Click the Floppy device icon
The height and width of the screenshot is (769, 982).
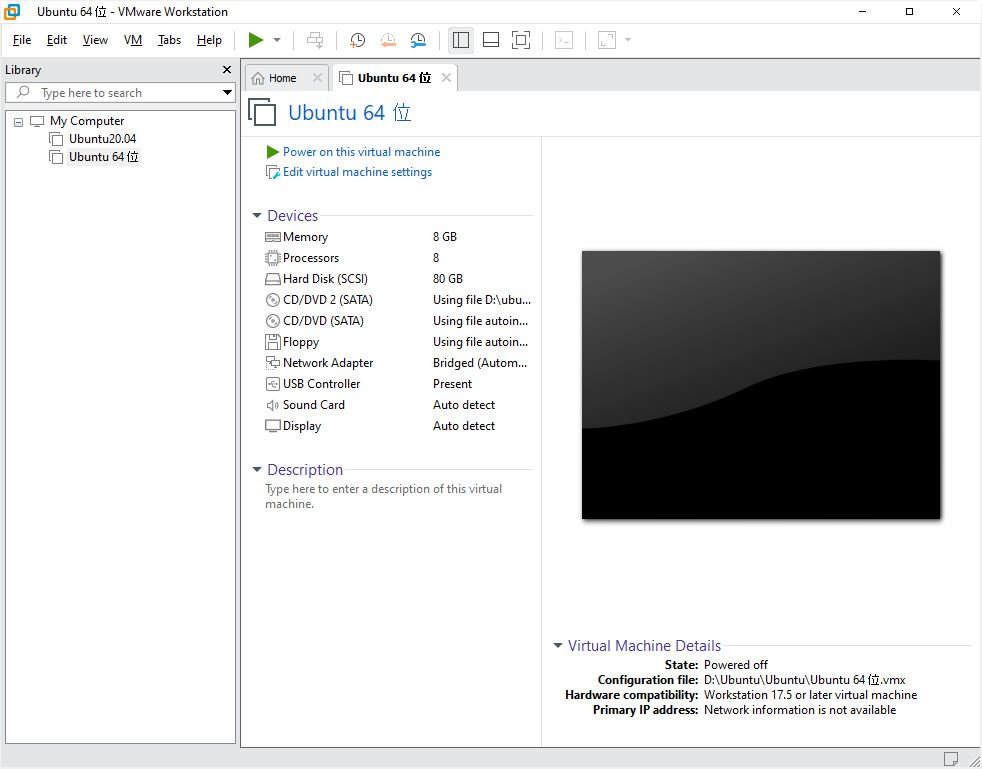272,342
